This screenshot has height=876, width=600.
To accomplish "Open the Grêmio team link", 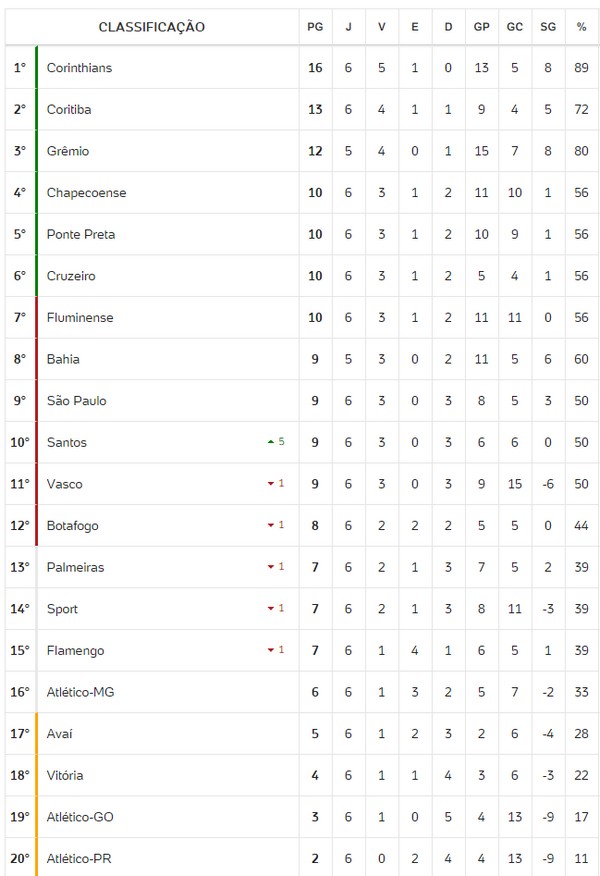I will (x=68, y=151).
